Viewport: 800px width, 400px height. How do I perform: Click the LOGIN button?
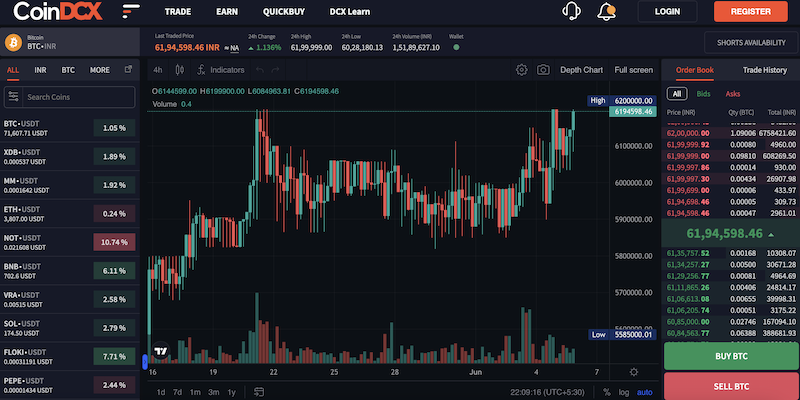click(667, 11)
